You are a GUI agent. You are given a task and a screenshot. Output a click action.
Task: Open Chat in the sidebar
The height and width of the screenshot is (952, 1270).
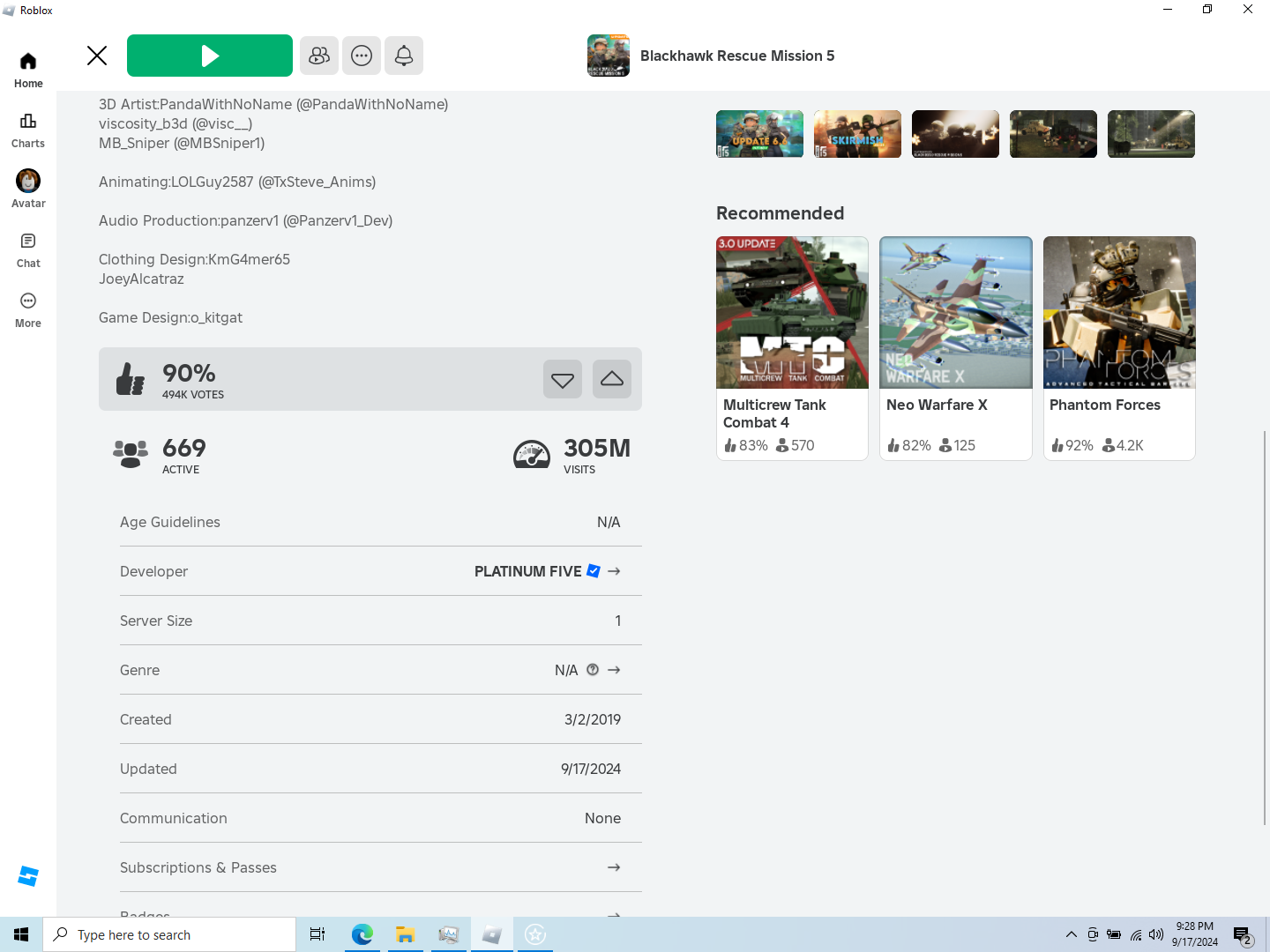pyautogui.click(x=28, y=250)
